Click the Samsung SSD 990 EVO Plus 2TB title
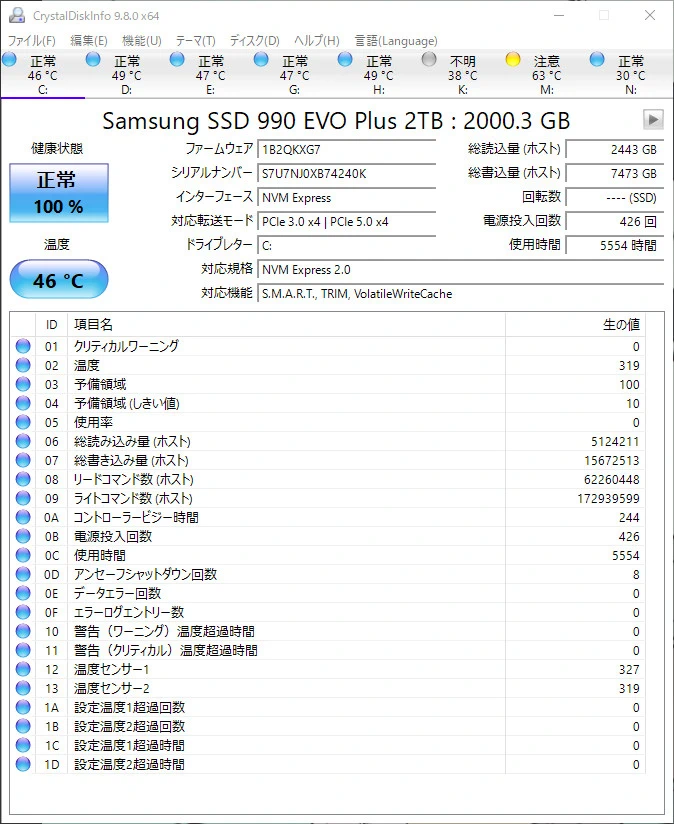 coord(336,121)
